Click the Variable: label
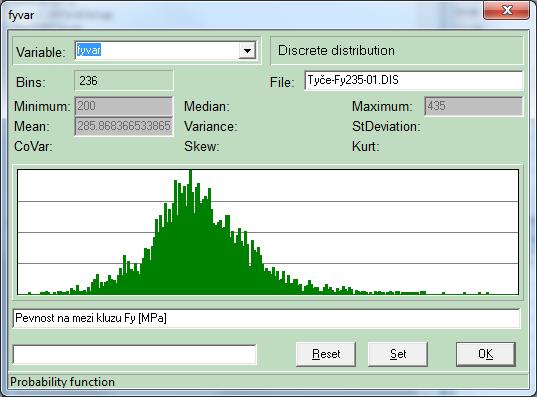This screenshot has width=537, height=397. [41, 52]
